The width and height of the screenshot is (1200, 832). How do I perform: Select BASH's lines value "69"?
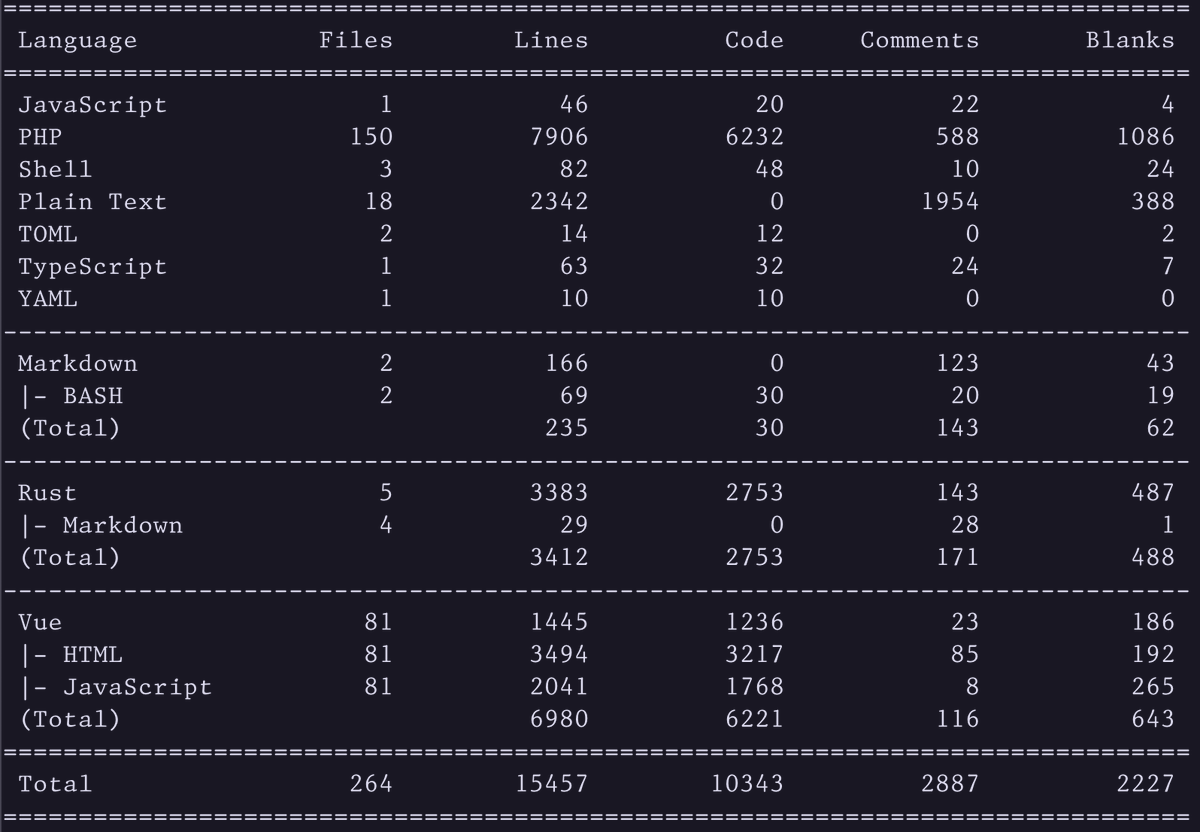(573, 395)
